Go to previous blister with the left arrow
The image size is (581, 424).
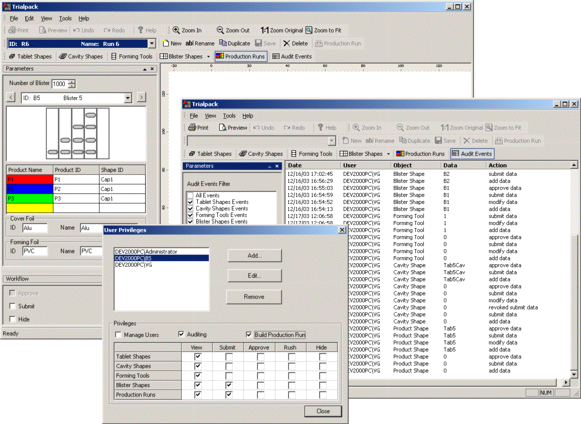pos(11,97)
